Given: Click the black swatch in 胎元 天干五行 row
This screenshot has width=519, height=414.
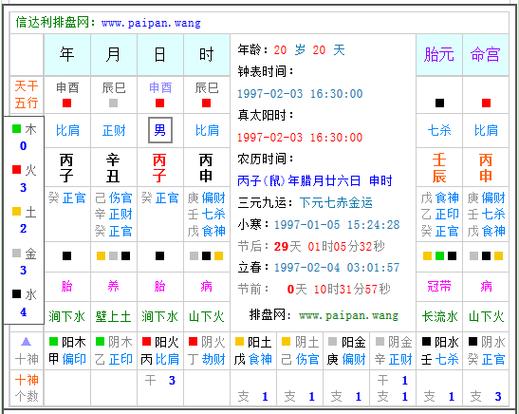Looking at the screenshot, I should pos(439,103).
